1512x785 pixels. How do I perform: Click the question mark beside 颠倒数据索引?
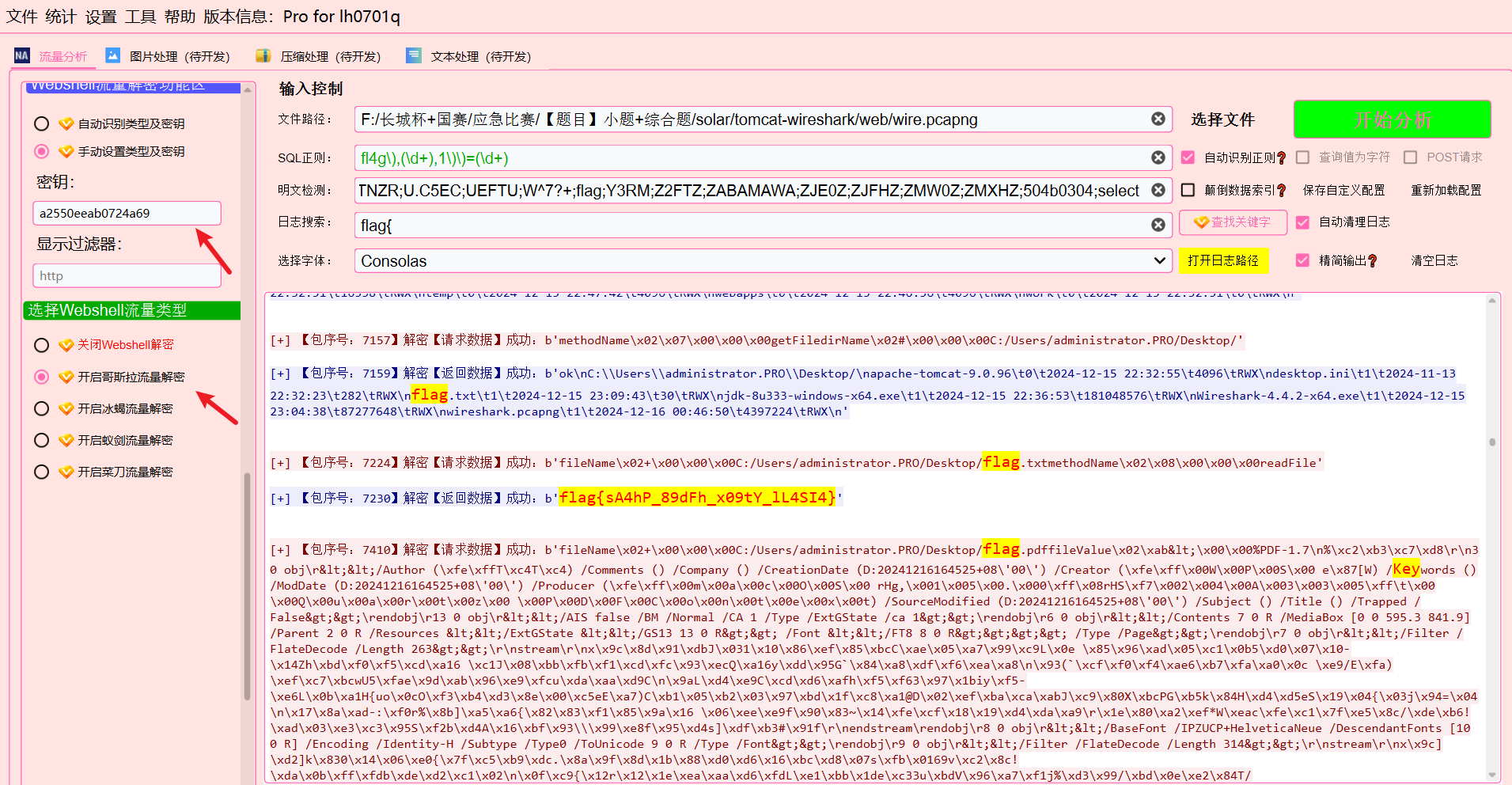[1282, 191]
